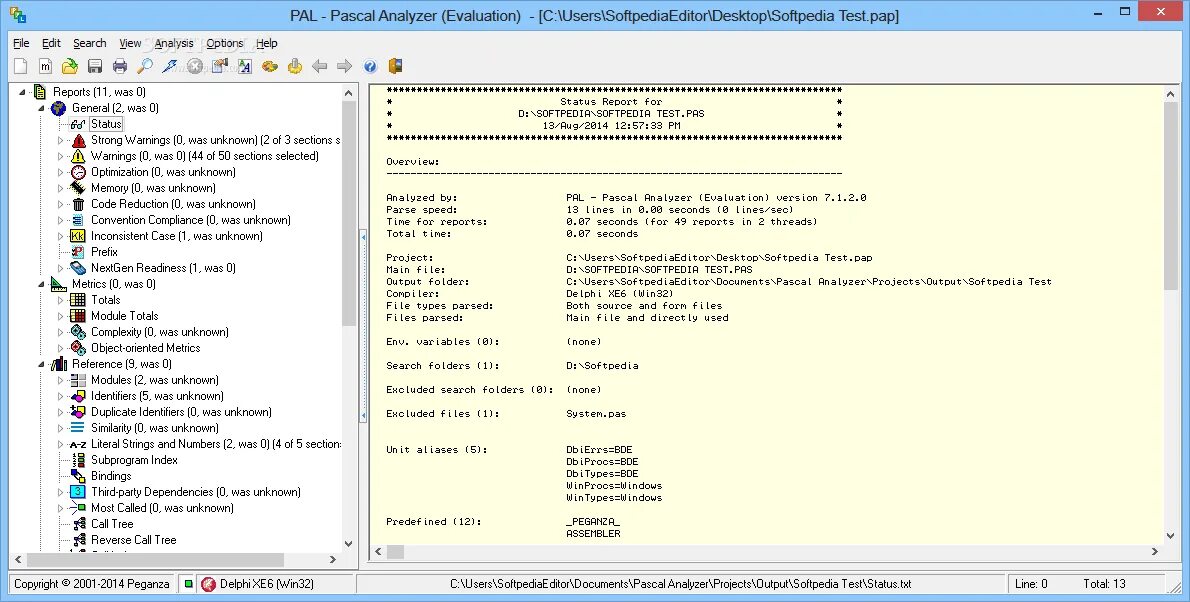Select the Similarity report
Screen dimensions: 1190x602
(x=154, y=428)
